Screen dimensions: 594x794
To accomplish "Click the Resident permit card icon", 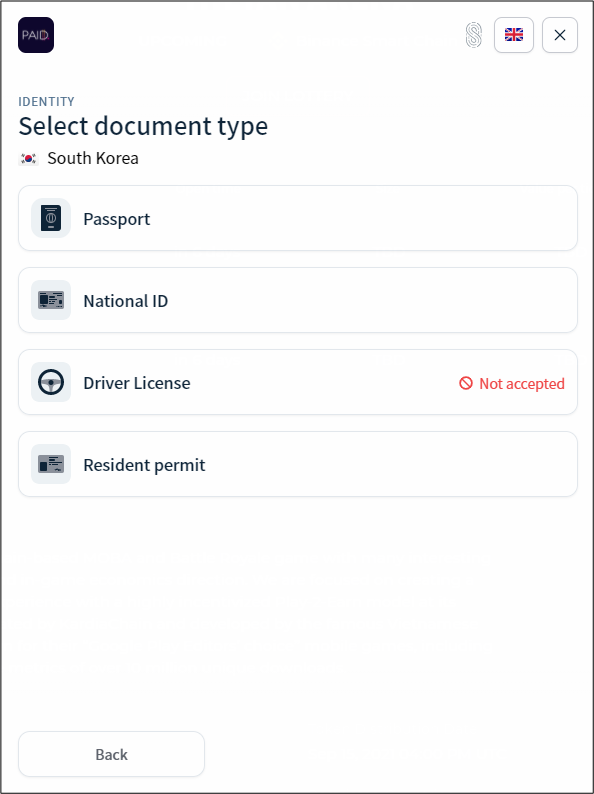I will 51,464.
